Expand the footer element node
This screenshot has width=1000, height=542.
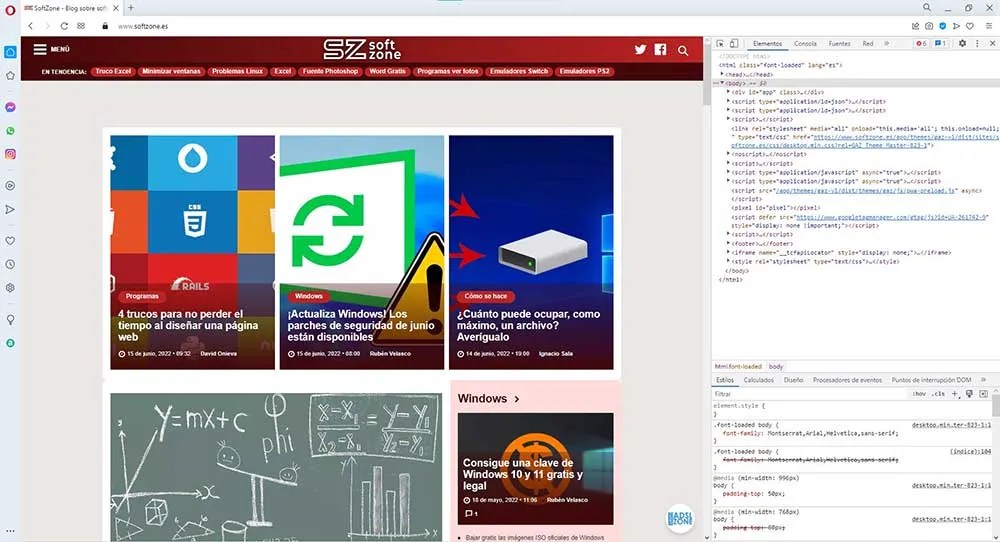point(728,244)
